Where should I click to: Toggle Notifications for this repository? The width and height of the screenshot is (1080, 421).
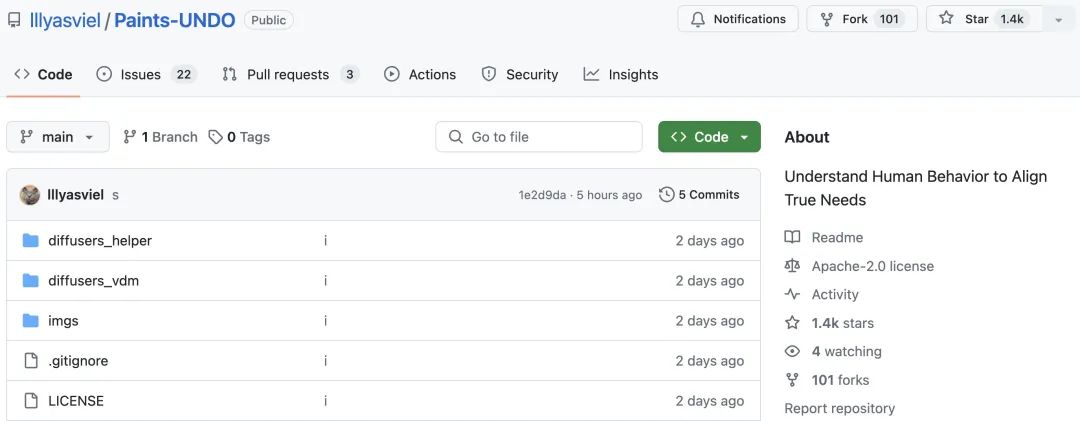[738, 19]
